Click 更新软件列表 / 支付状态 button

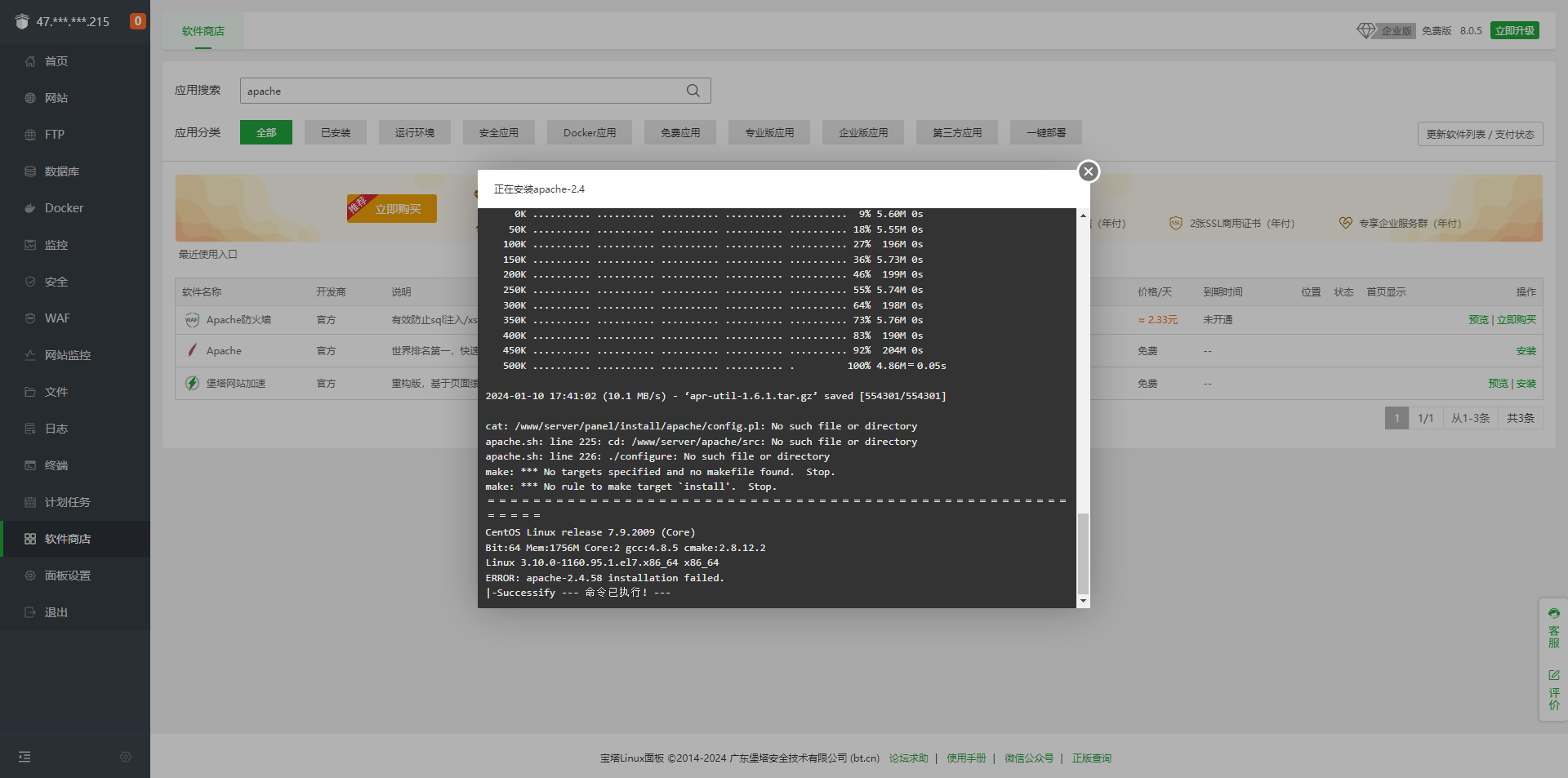[1481, 134]
